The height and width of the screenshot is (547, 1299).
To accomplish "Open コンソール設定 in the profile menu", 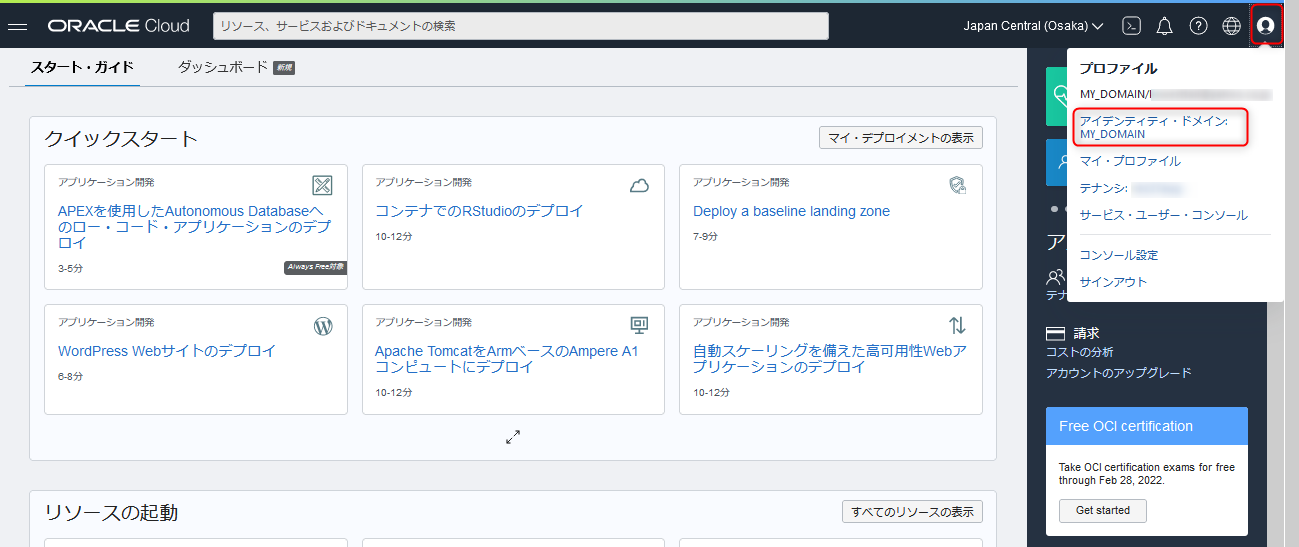I will tap(1119, 255).
